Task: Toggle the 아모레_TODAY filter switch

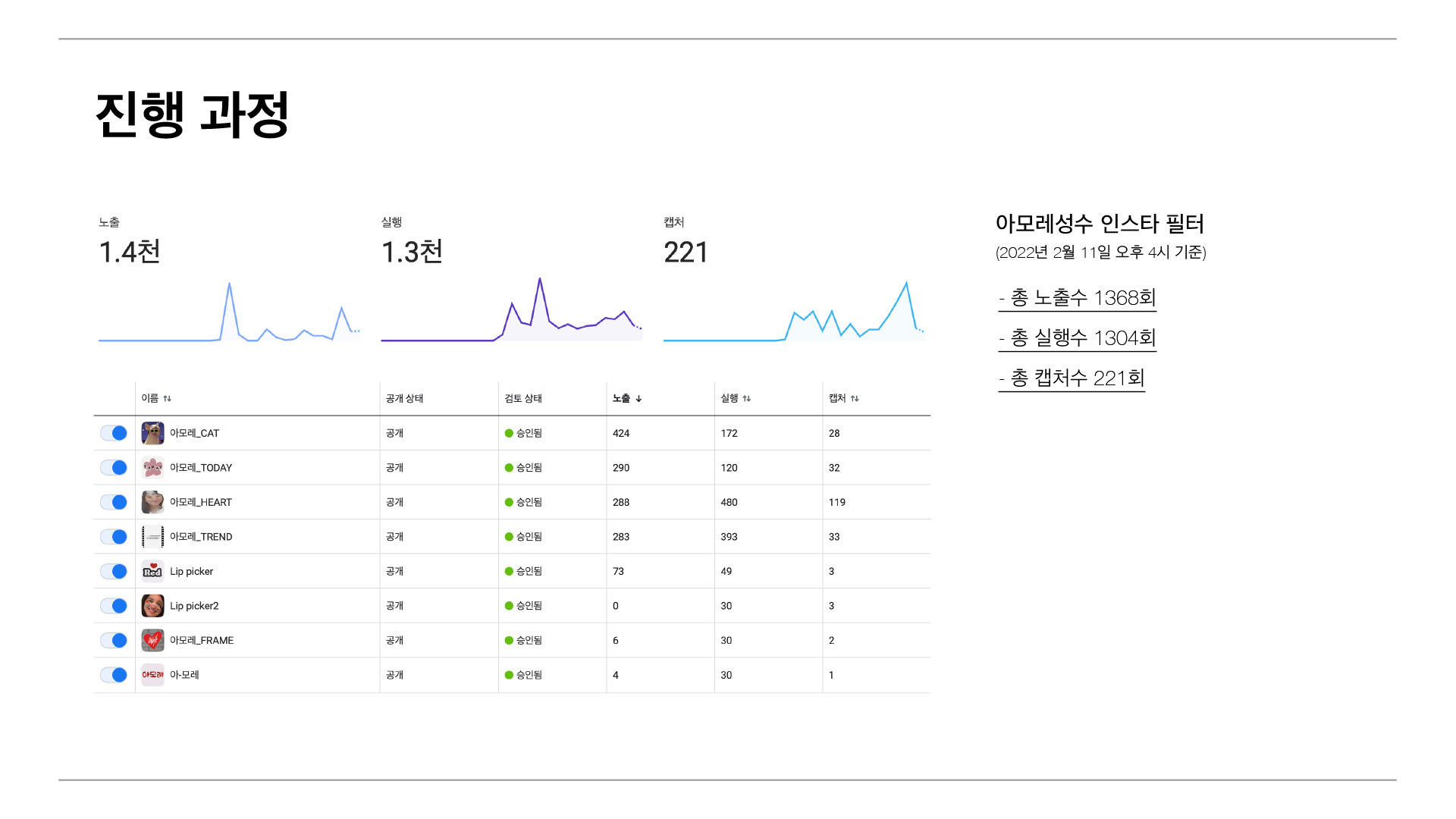Action: pyautogui.click(x=114, y=468)
